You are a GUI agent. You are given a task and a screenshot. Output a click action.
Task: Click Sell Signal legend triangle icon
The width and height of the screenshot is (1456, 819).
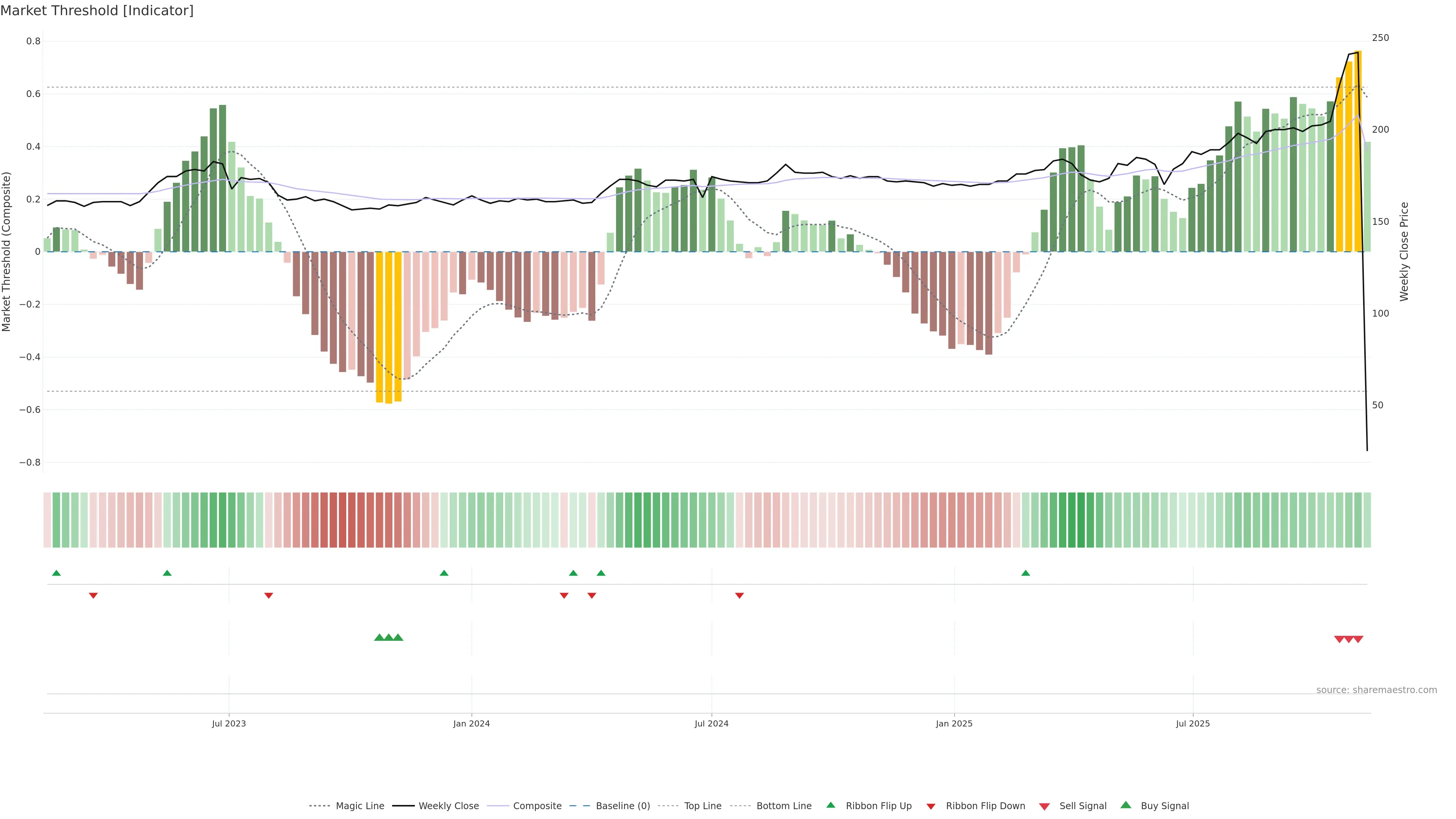(x=1045, y=806)
